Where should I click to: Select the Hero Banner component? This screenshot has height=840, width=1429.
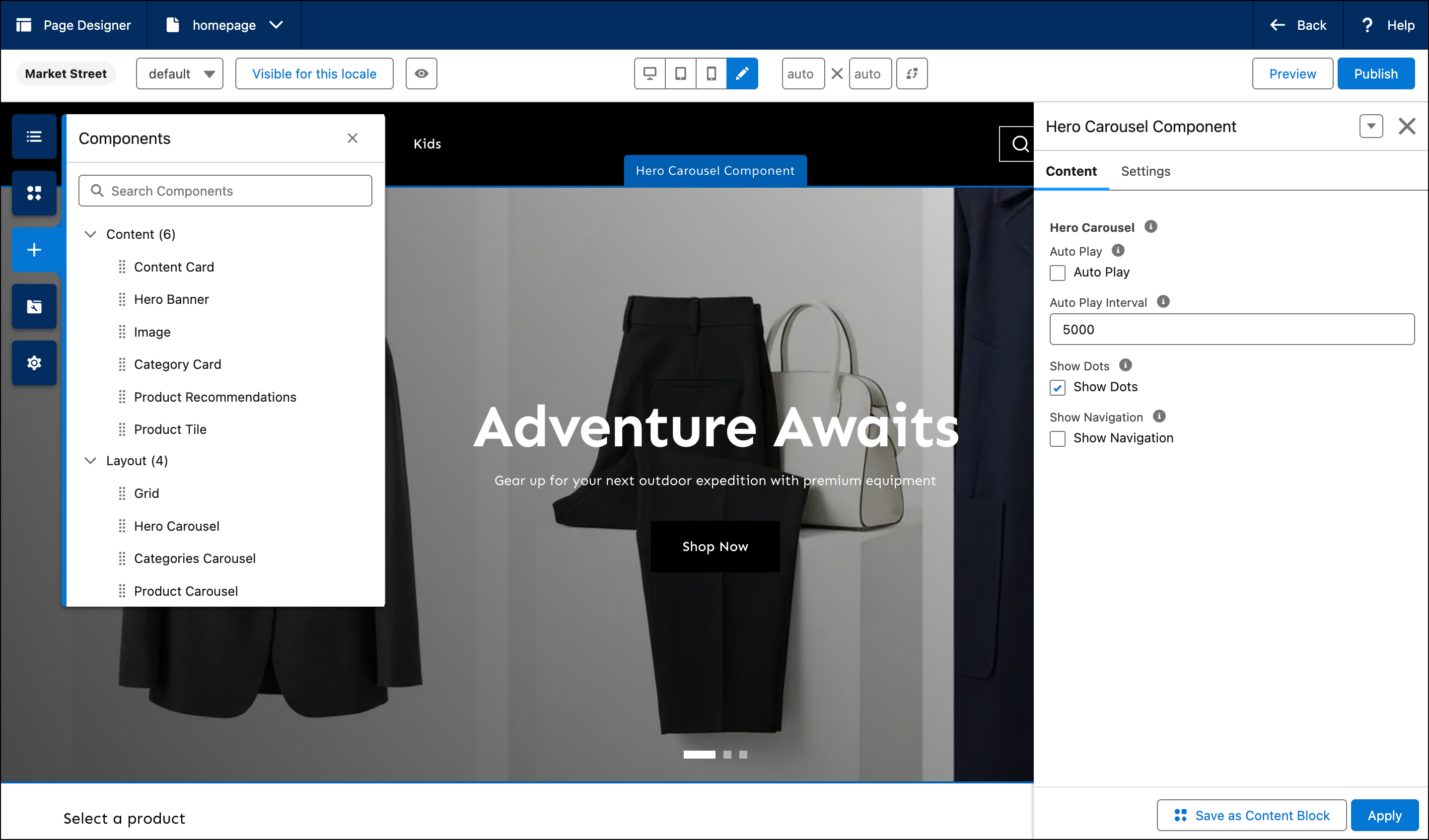[171, 299]
